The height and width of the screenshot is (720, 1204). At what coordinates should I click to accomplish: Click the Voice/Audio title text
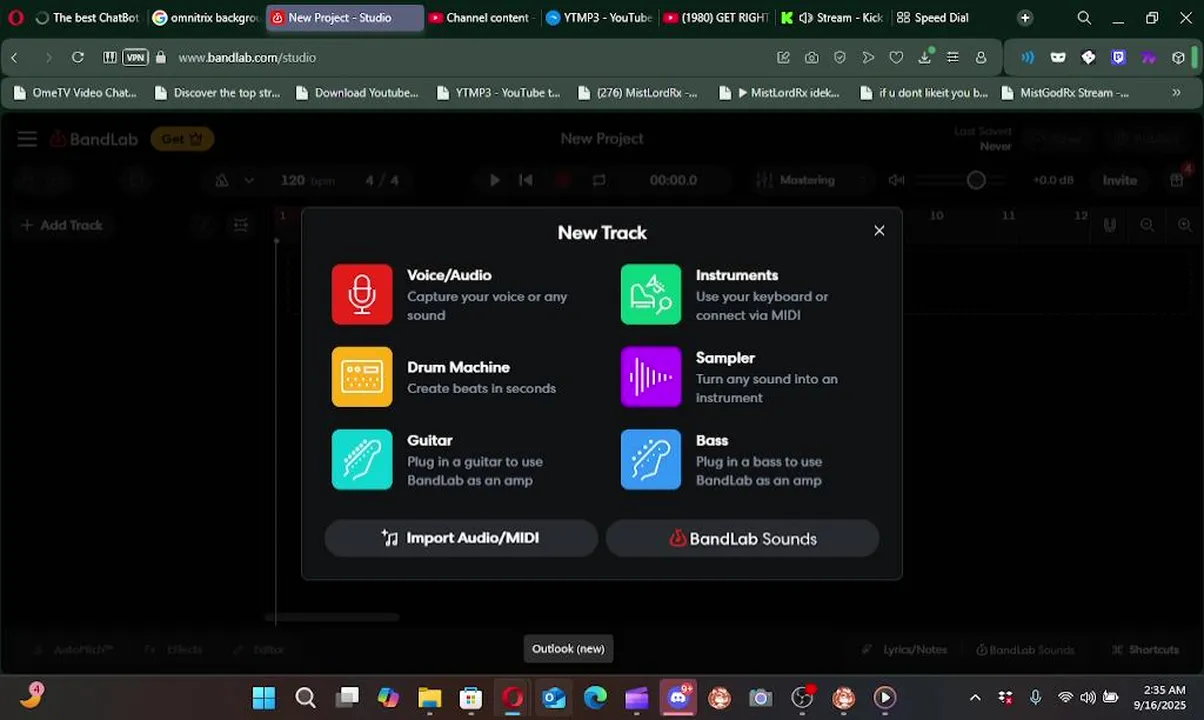449,275
